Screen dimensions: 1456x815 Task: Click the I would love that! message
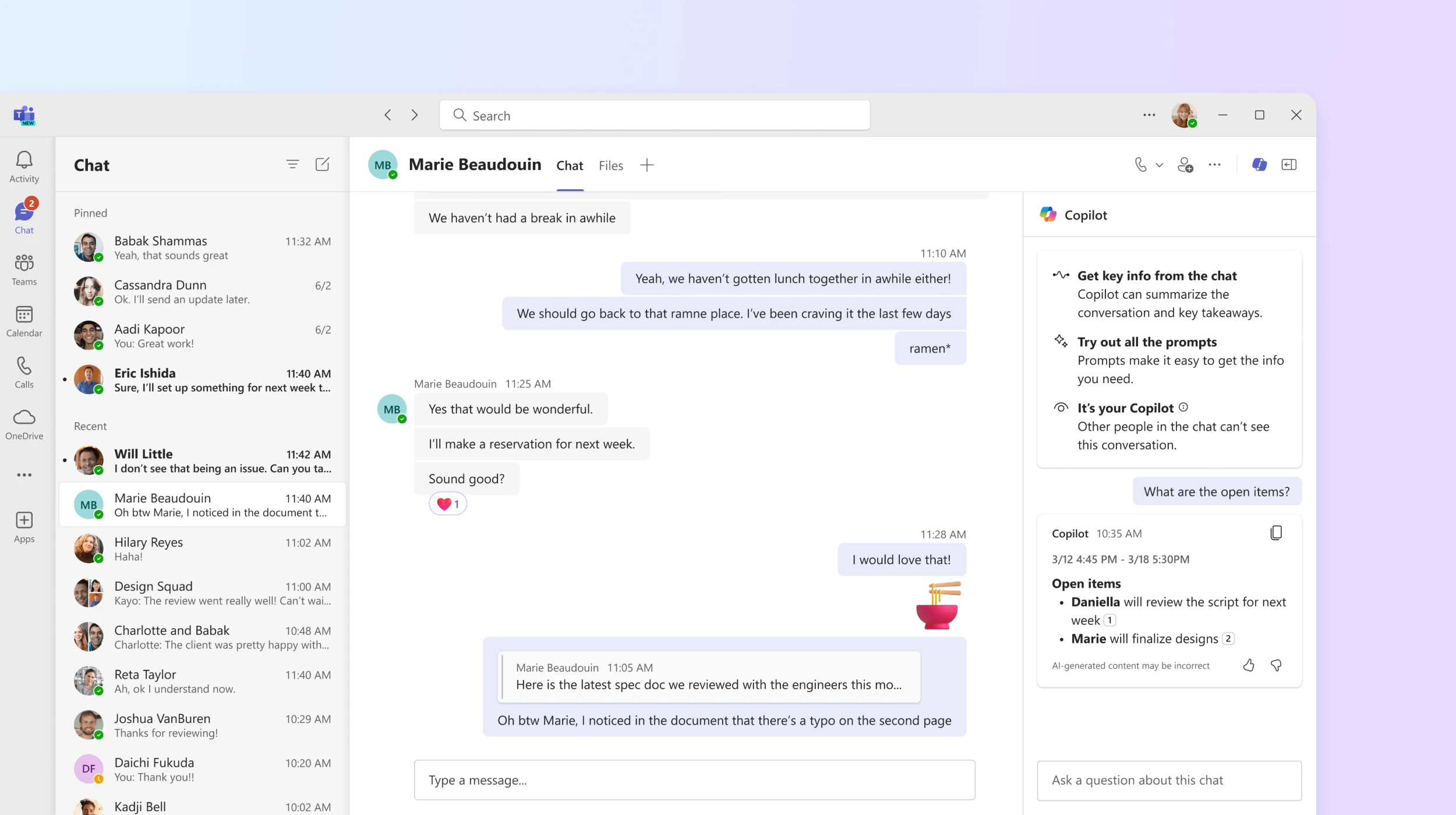[x=902, y=560]
